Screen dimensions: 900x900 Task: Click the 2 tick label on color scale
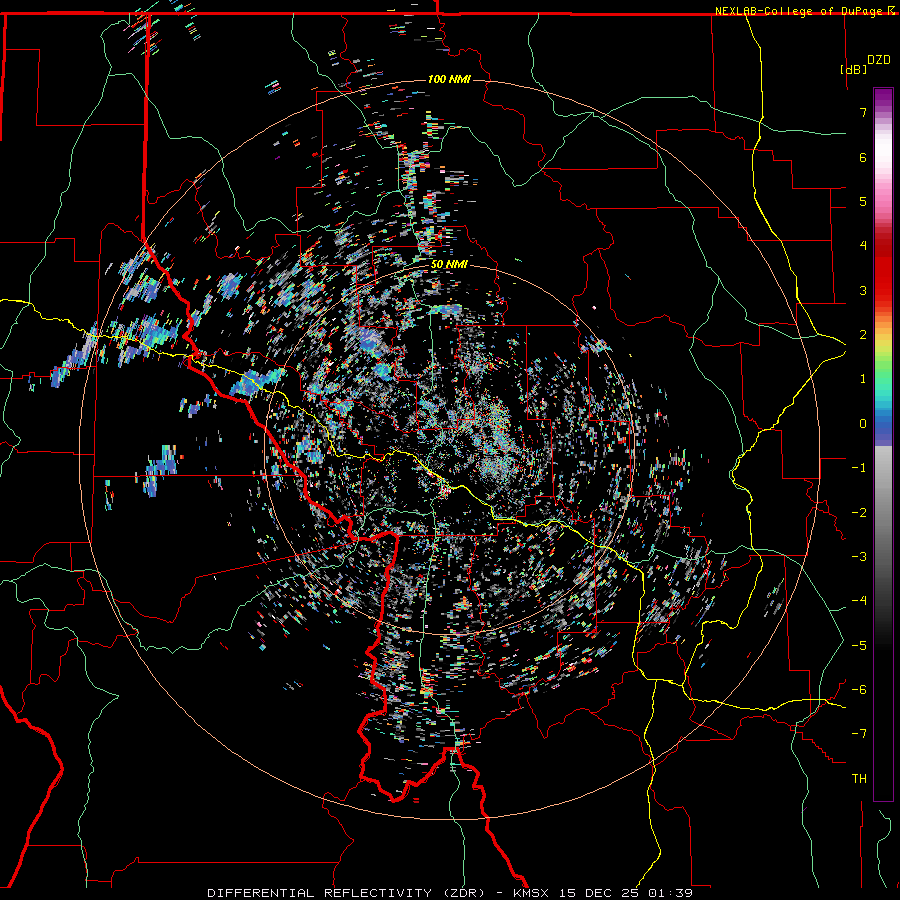pos(863,334)
